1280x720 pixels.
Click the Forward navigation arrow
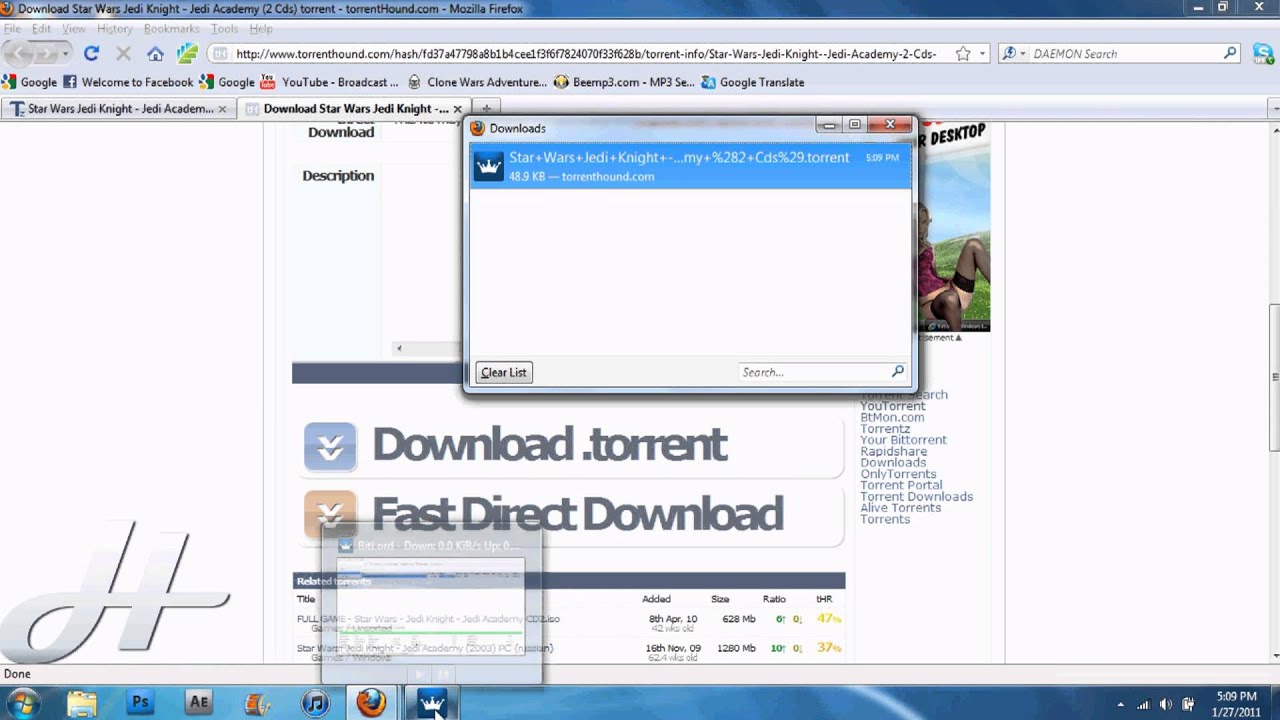(x=46, y=53)
